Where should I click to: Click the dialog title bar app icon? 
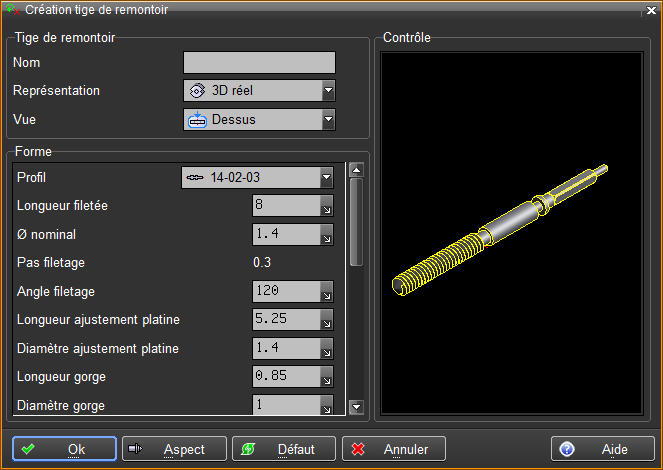(x=13, y=10)
